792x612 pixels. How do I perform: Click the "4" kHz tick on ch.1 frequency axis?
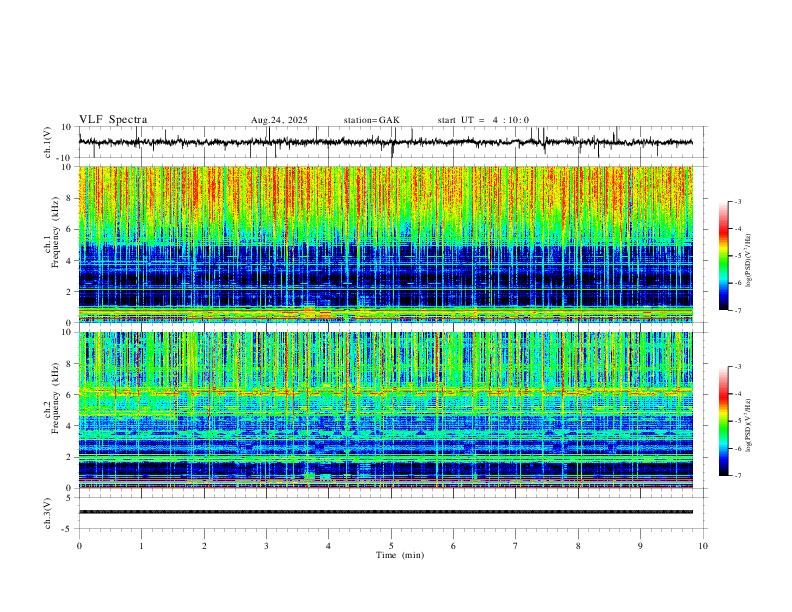tap(70, 261)
